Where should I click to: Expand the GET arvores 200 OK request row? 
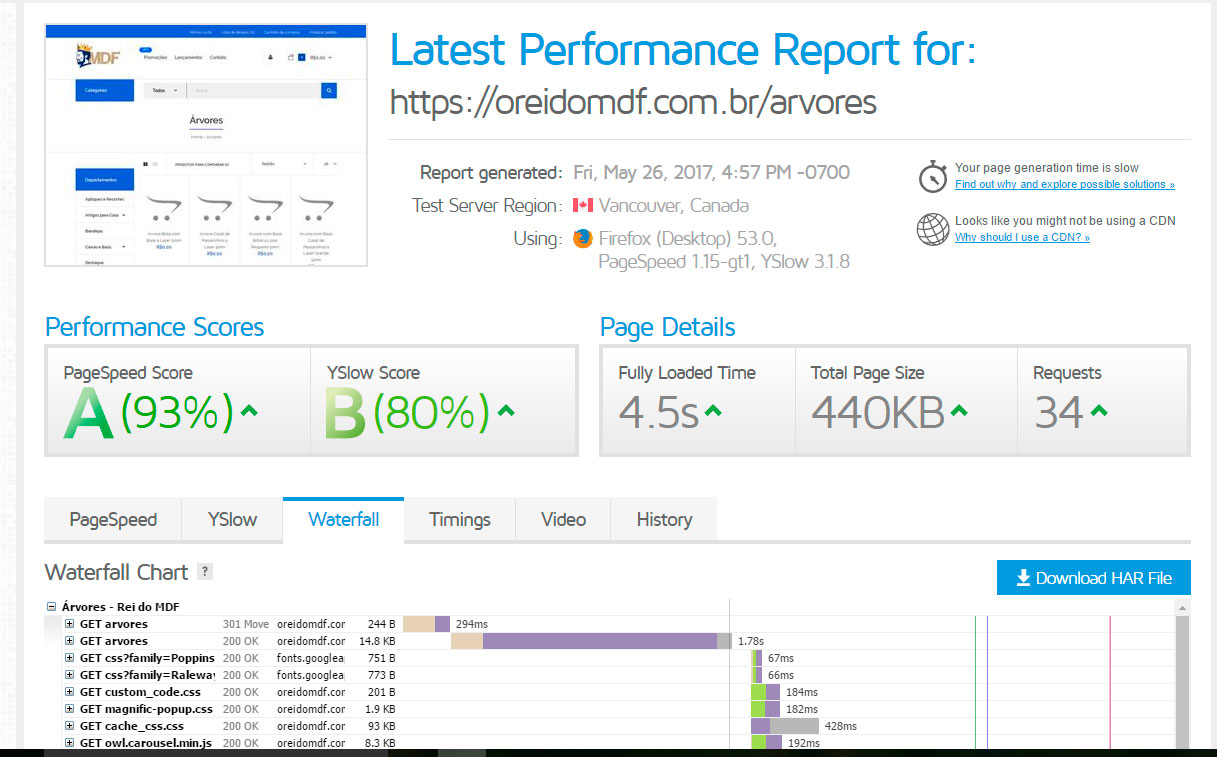(x=70, y=641)
